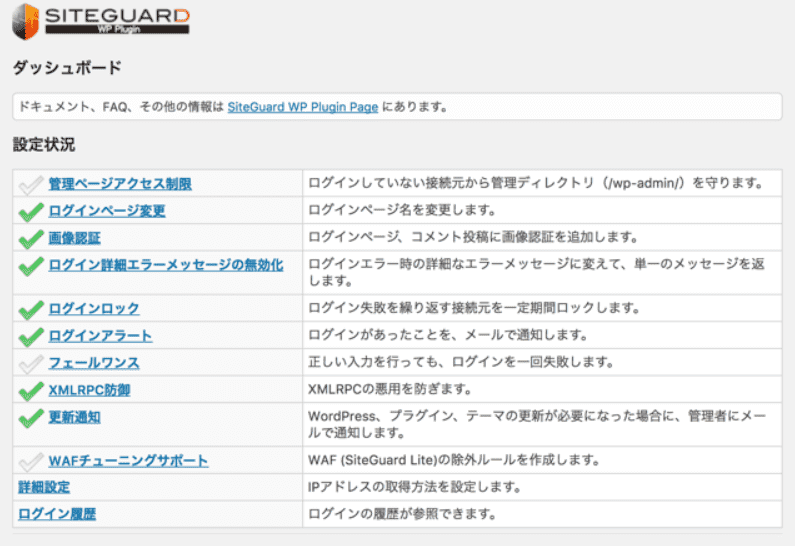Open フェールワンス settings page
Image resolution: width=795 pixels, height=546 pixels.
(x=93, y=362)
